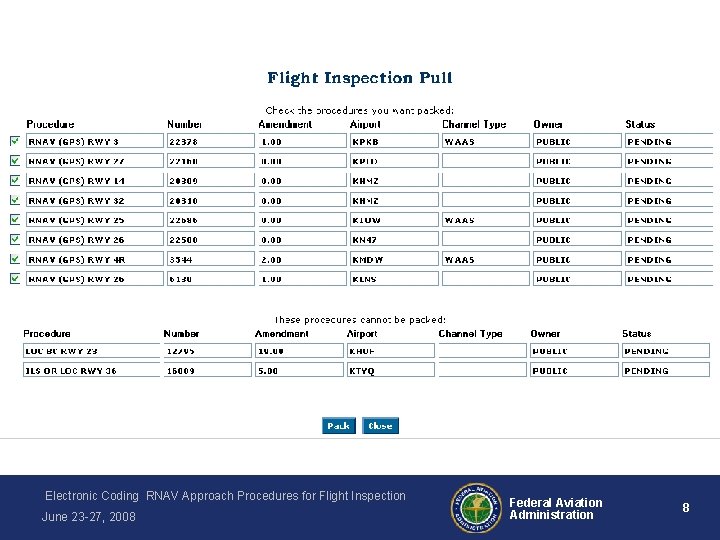The width and height of the screenshot is (720, 540).
Task: Click the Federal Aviation Administration seal logo
Action: 473,508
